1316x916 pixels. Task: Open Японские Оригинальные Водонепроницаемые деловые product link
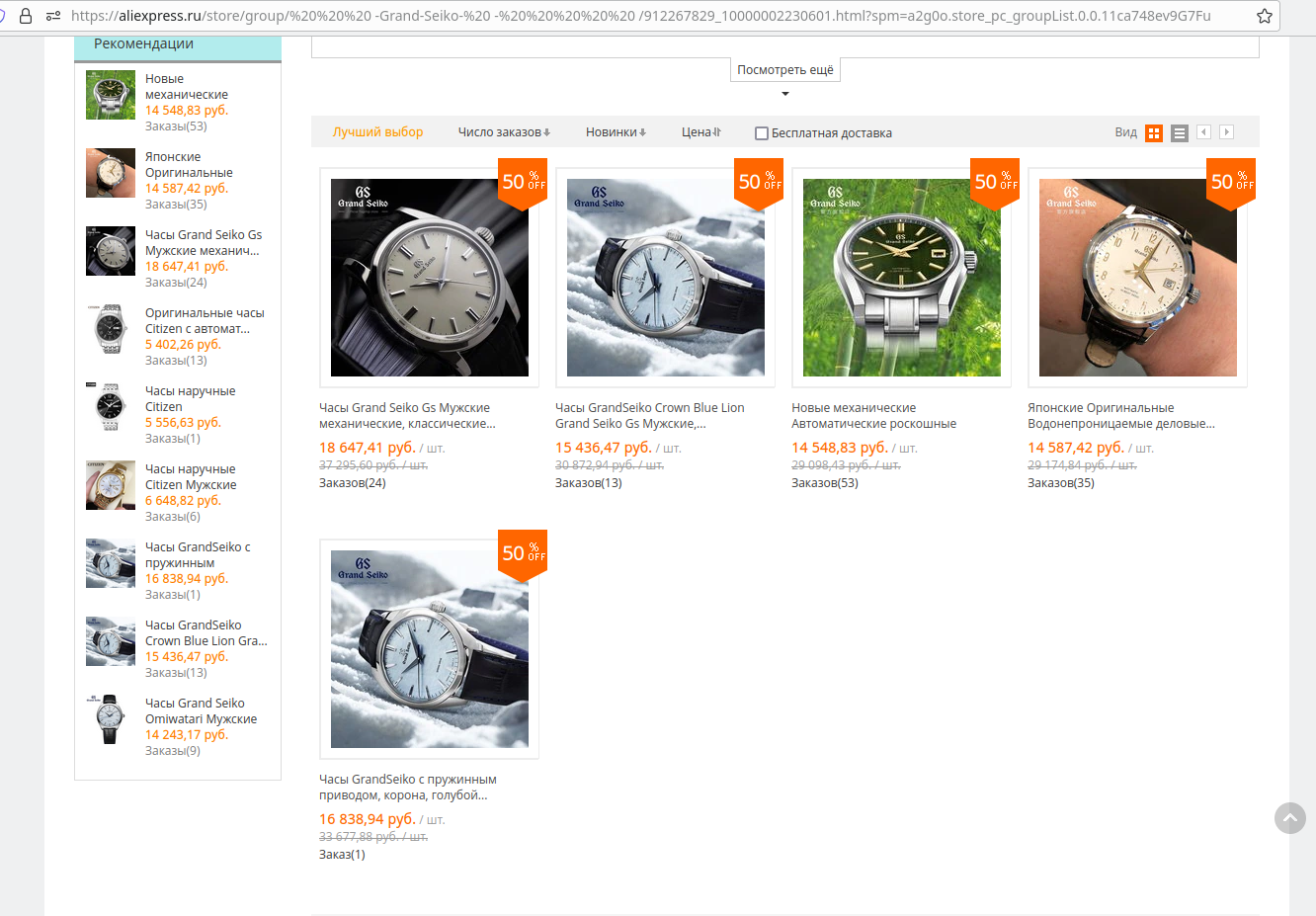[1121, 416]
